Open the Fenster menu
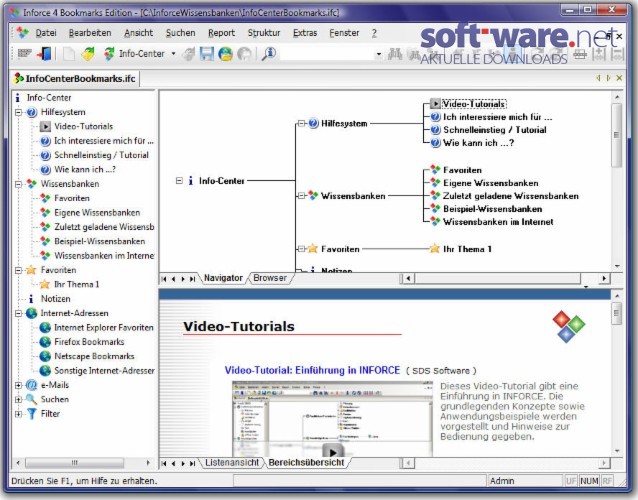The height and width of the screenshot is (500, 638). click(x=344, y=33)
